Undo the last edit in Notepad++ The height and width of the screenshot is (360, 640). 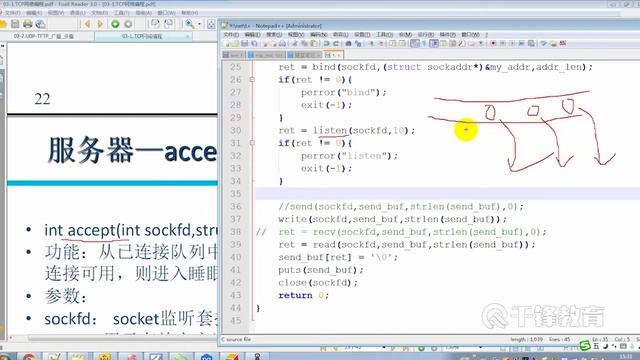click(x=326, y=43)
